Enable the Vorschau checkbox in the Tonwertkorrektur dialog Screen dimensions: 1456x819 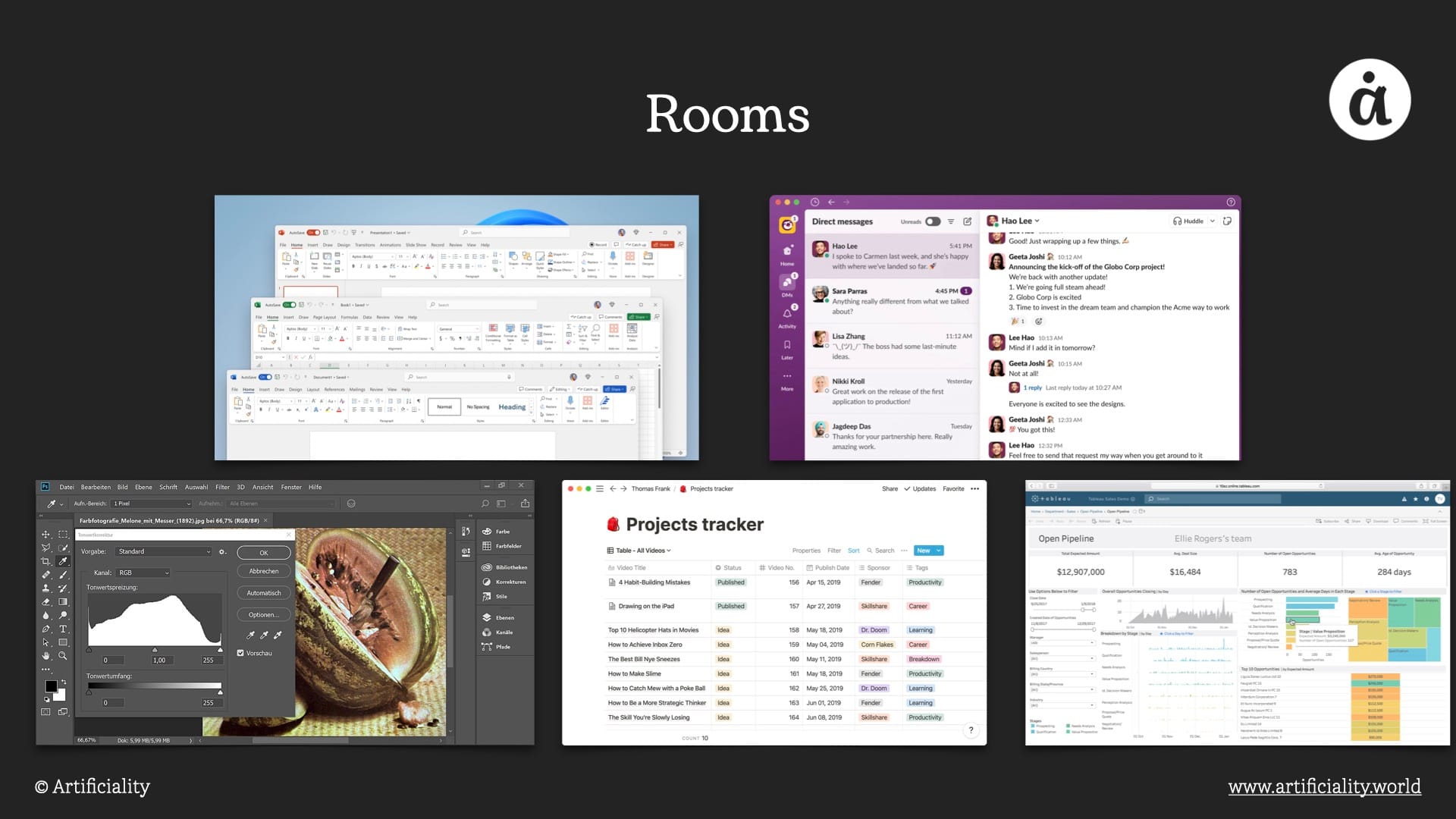[x=240, y=653]
